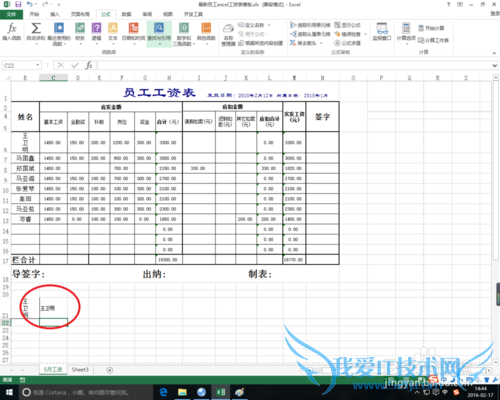The height and width of the screenshot is (400, 500).
Task: Open the More Functions (其他函数) menu
Action: click(206, 33)
